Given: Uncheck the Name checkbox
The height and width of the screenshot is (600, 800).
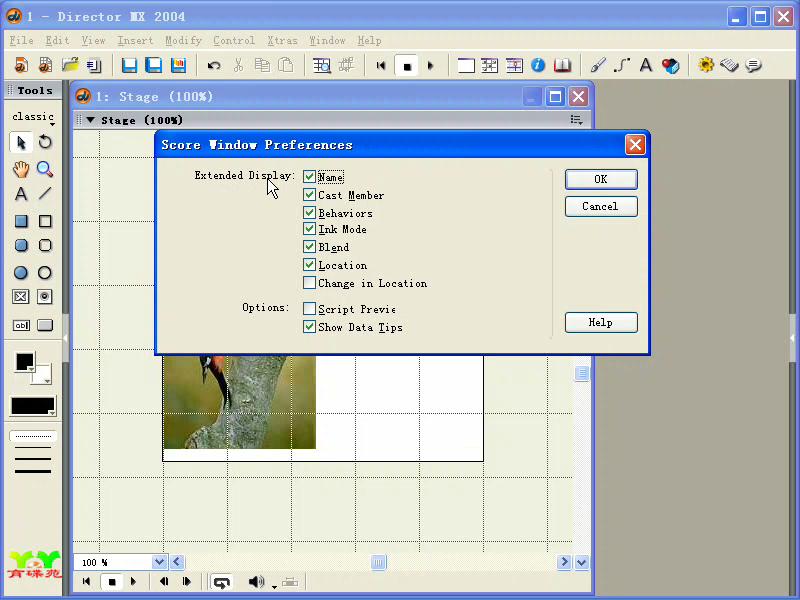Looking at the screenshot, I should (x=309, y=177).
